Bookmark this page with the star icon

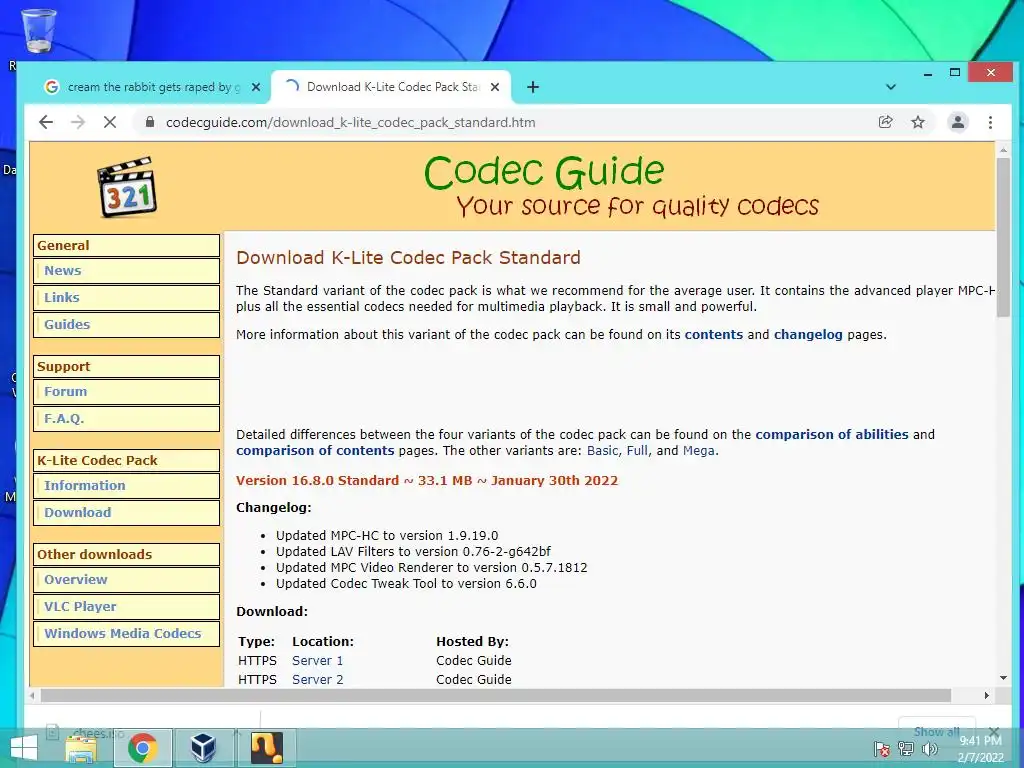[918, 122]
